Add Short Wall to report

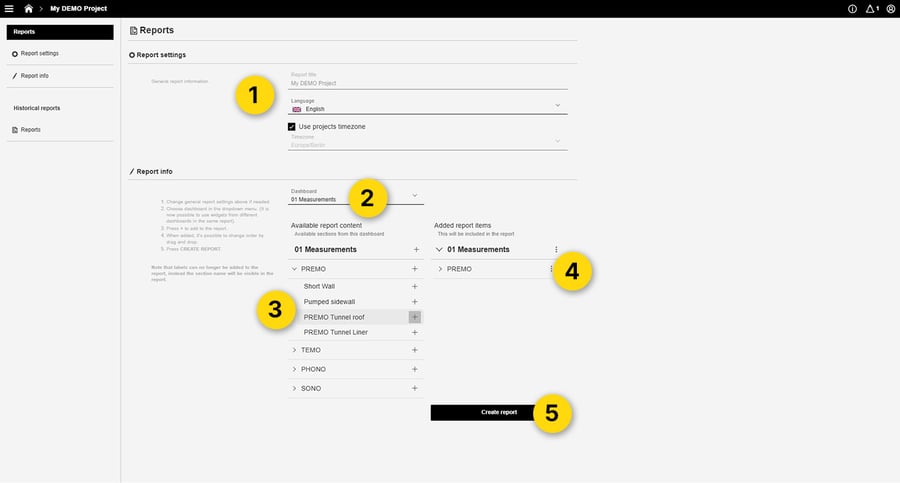pos(415,286)
